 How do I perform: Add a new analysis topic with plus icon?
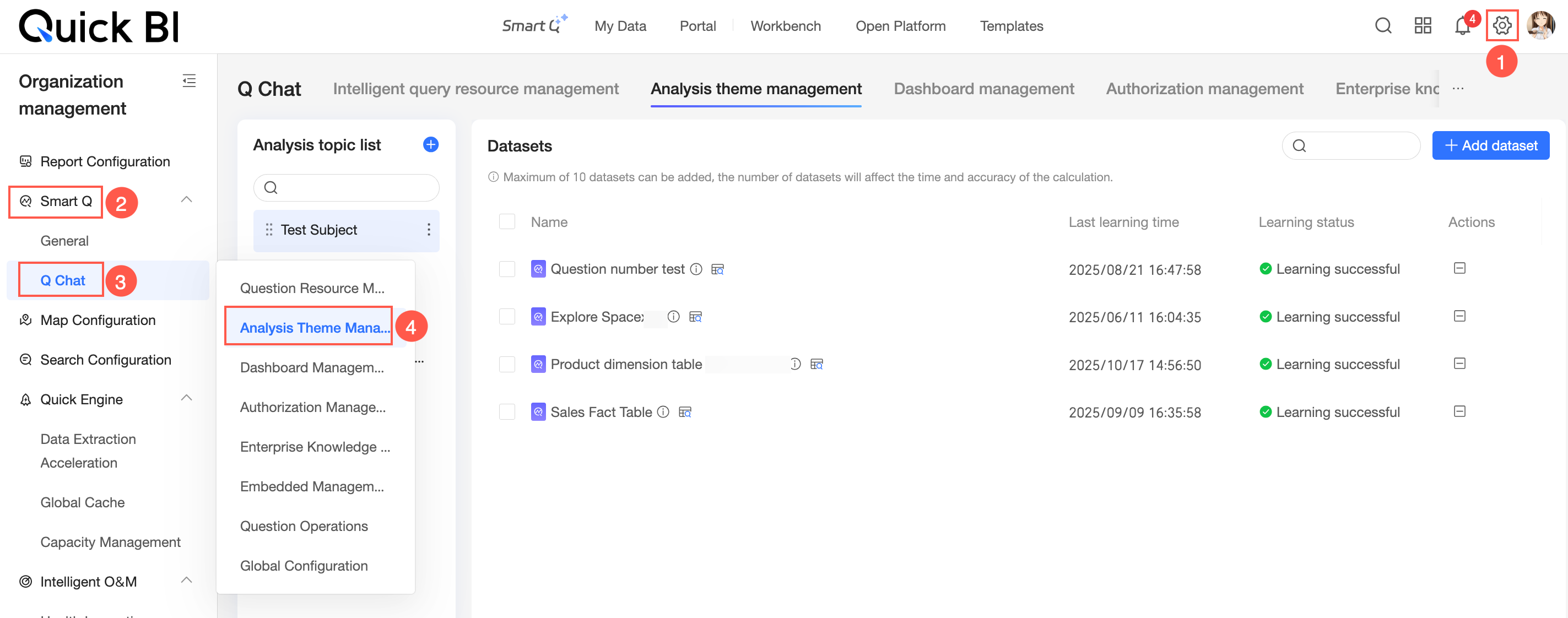(430, 144)
